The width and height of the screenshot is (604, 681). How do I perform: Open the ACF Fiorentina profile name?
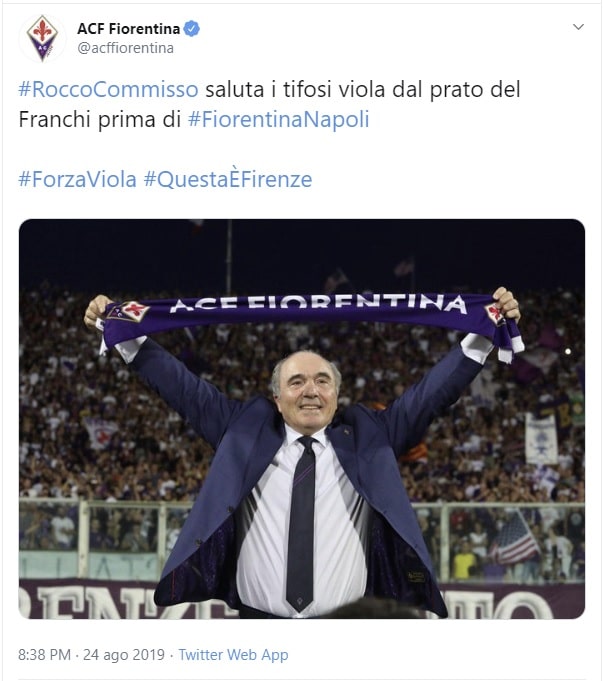point(129,28)
